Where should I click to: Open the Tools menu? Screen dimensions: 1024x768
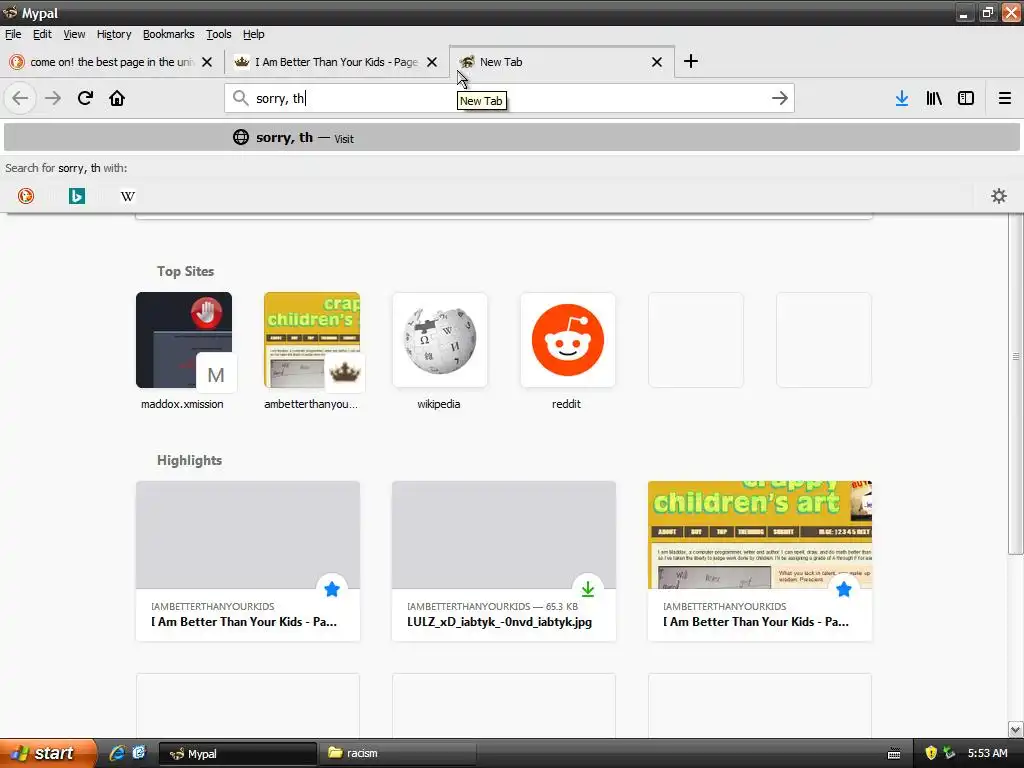[x=218, y=34]
